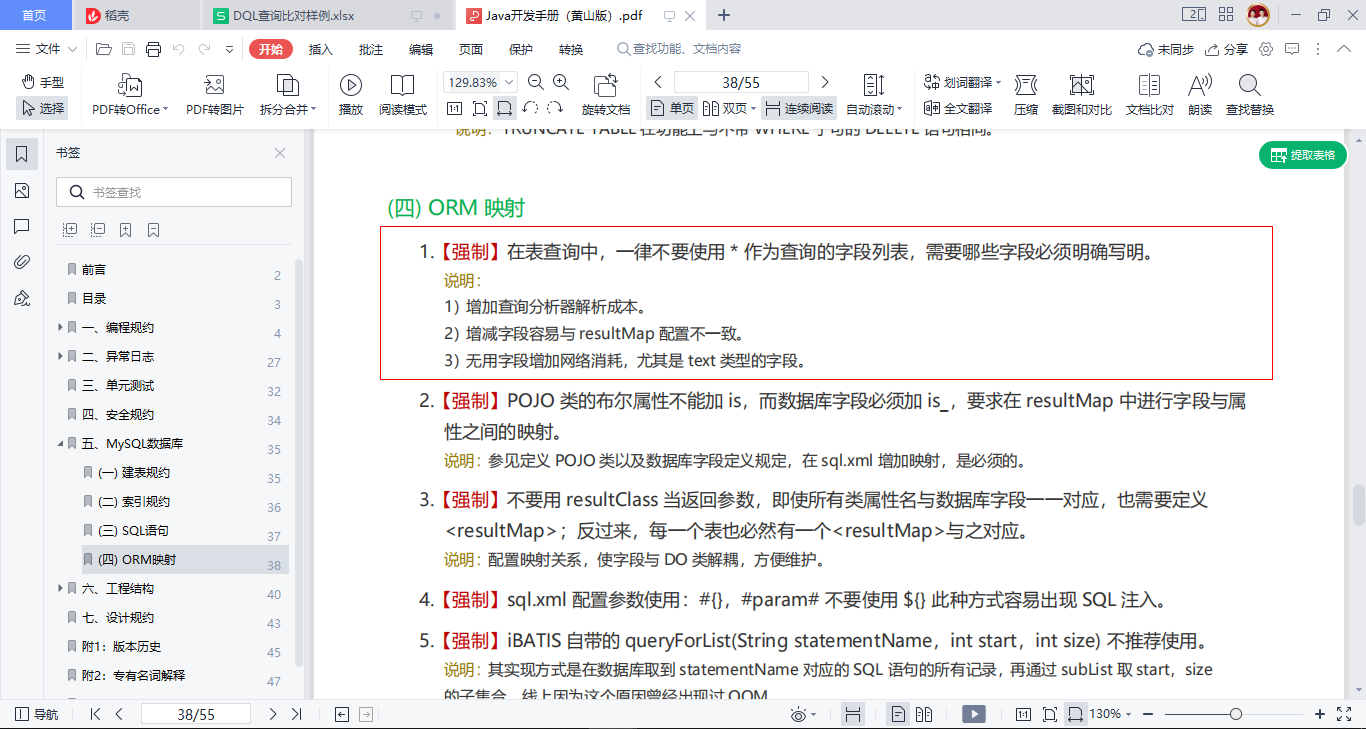Expand the 一、编程规约 bookmark
Viewport: 1366px width, 729px height.
[x=61, y=328]
